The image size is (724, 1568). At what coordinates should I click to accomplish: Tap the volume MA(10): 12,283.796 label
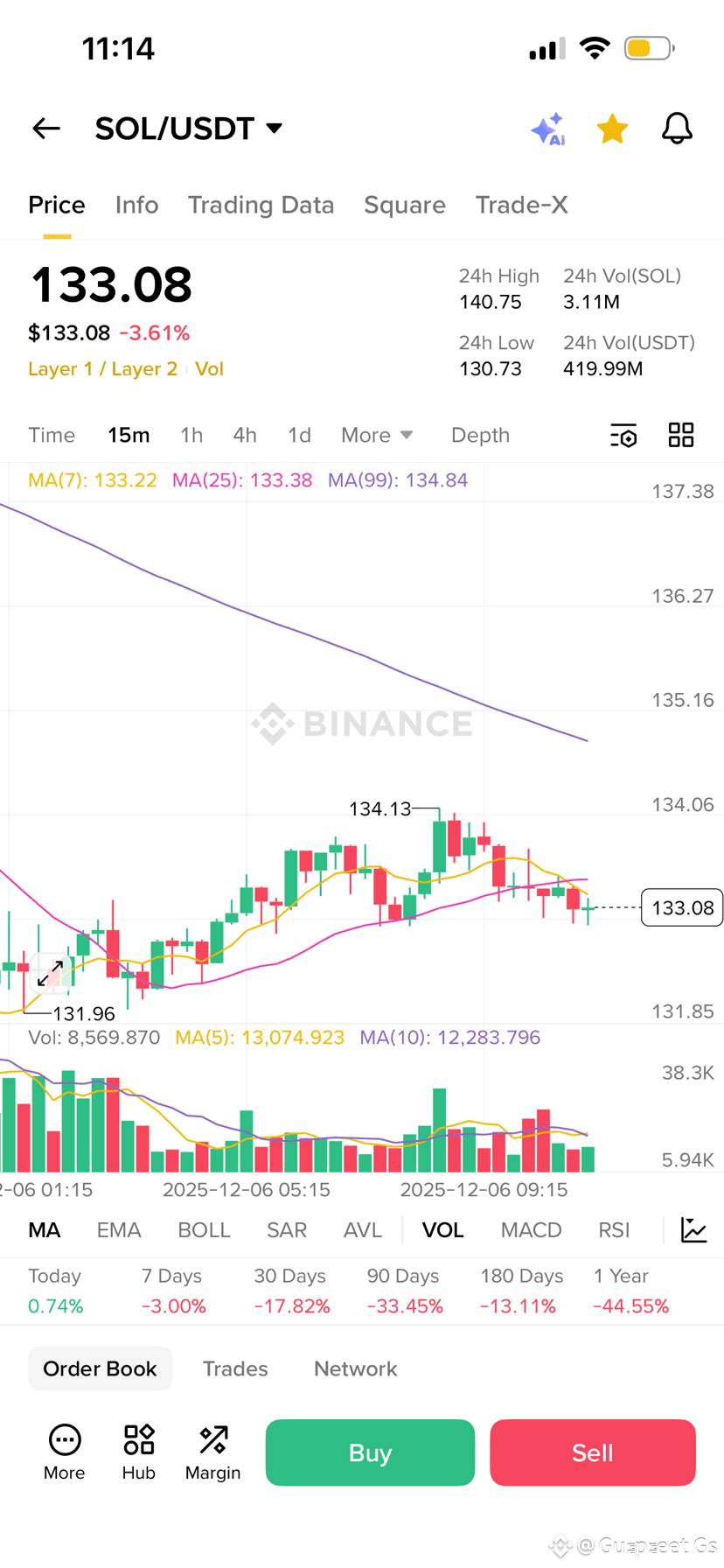click(450, 1038)
